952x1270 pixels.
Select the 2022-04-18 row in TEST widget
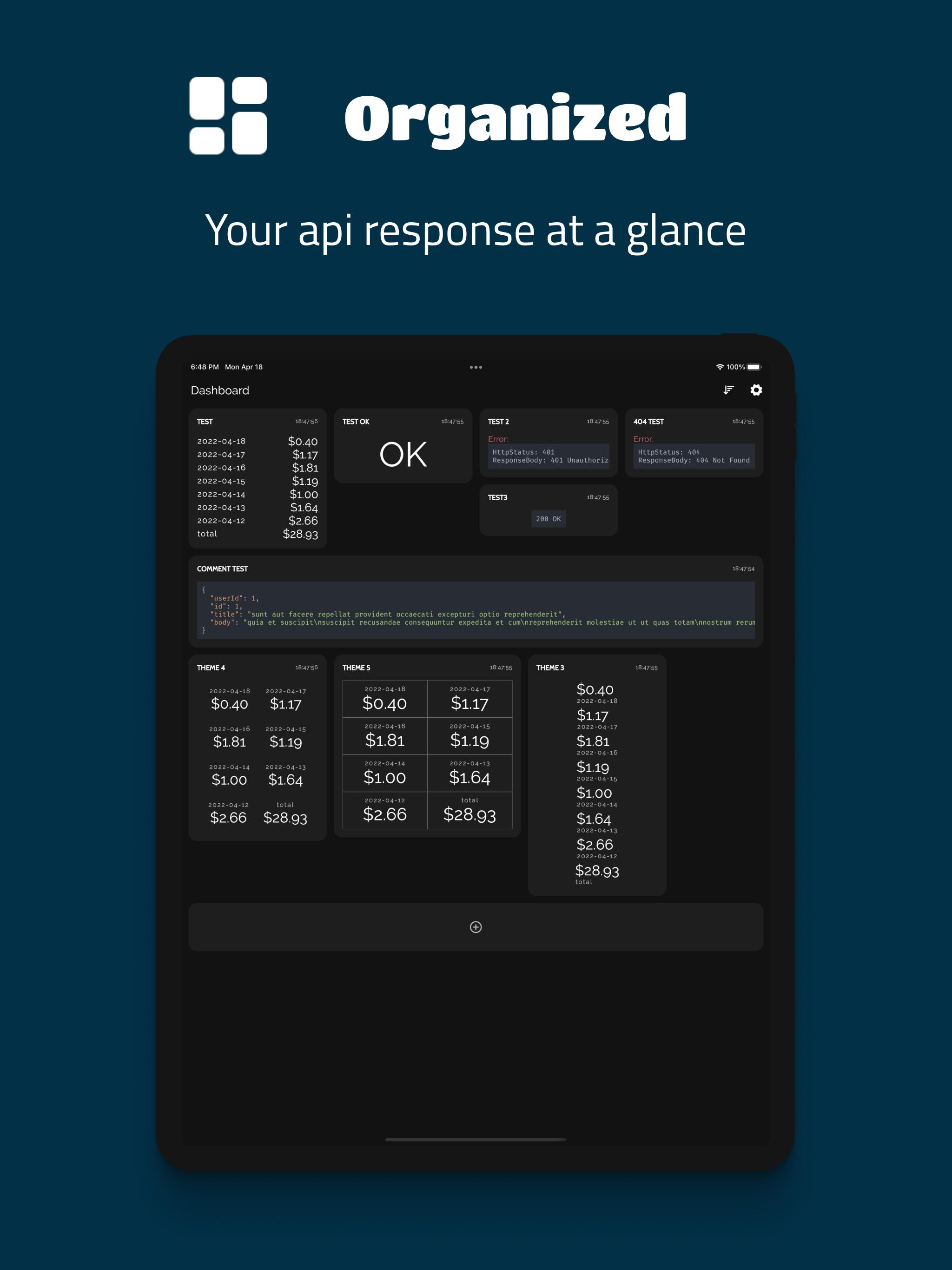click(257, 441)
